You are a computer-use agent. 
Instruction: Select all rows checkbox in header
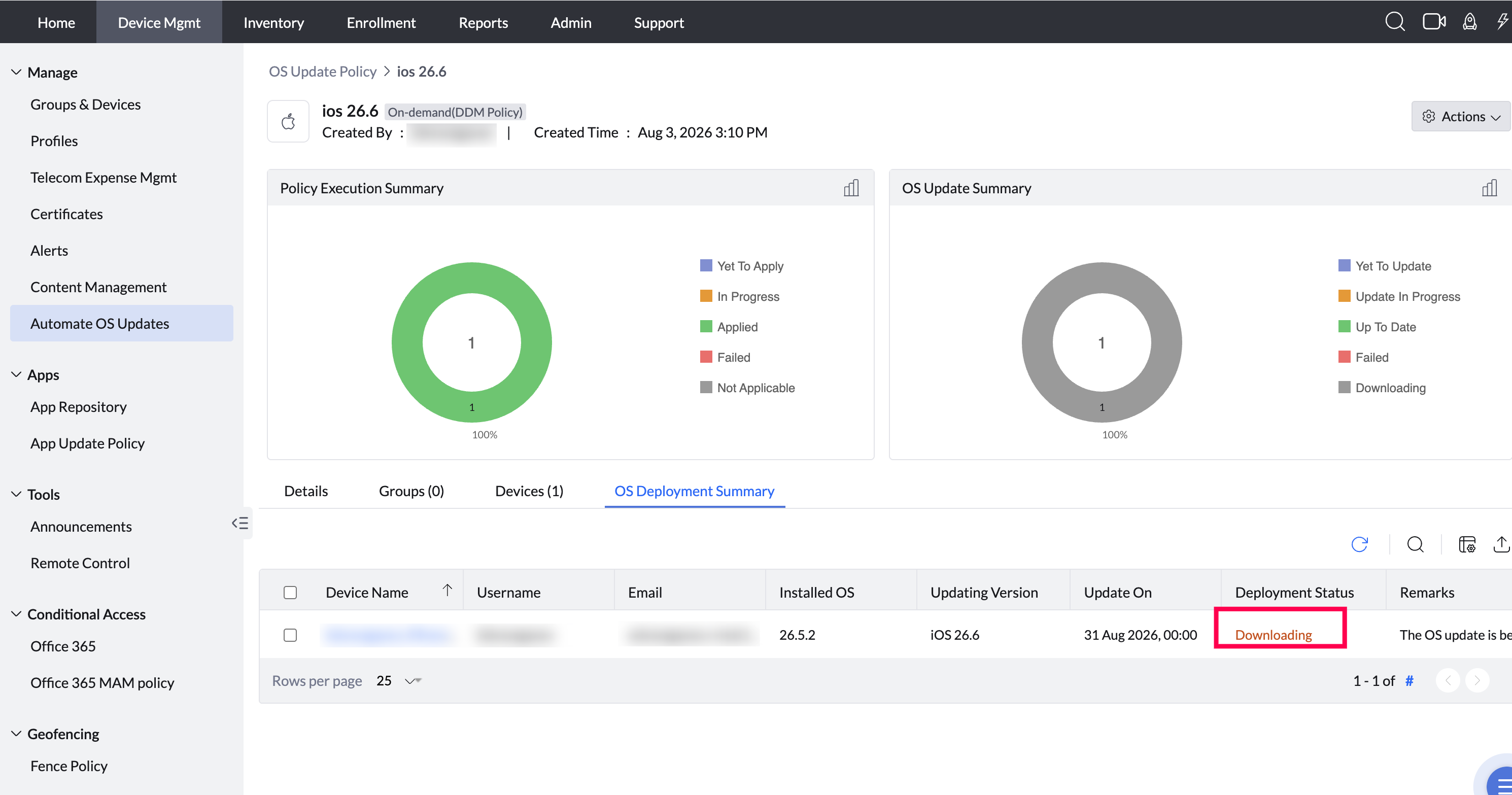point(290,593)
